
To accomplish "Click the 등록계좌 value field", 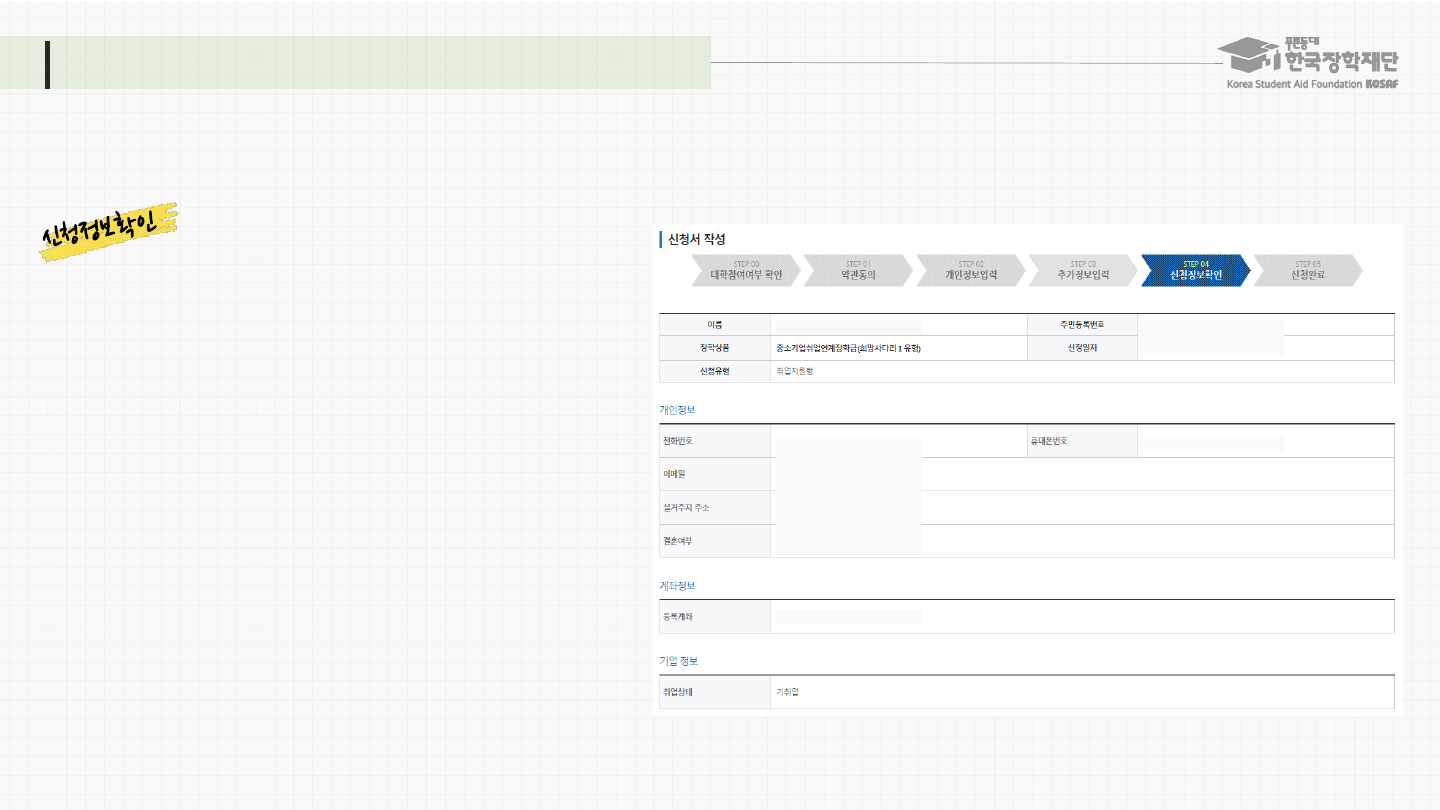I will 848,617.
